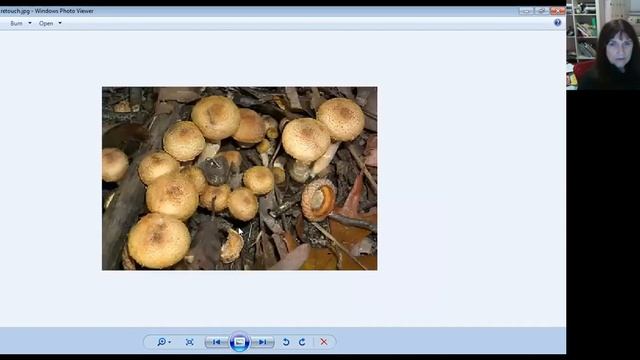Go to the next photo

pos(262,342)
